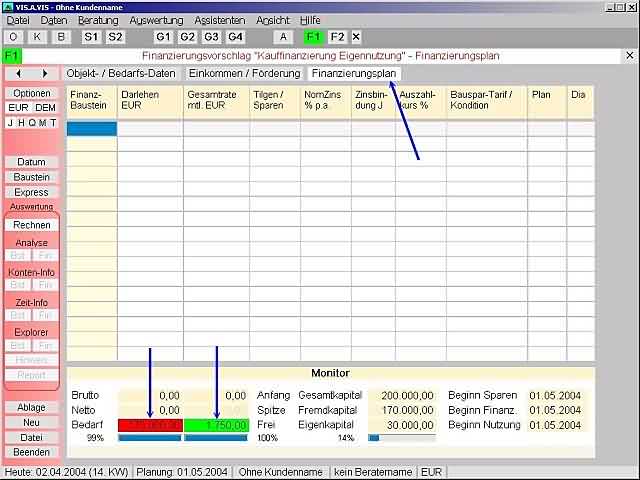
Task: Go forward with the right arrow
Action: pyautogui.click(x=45, y=73)
